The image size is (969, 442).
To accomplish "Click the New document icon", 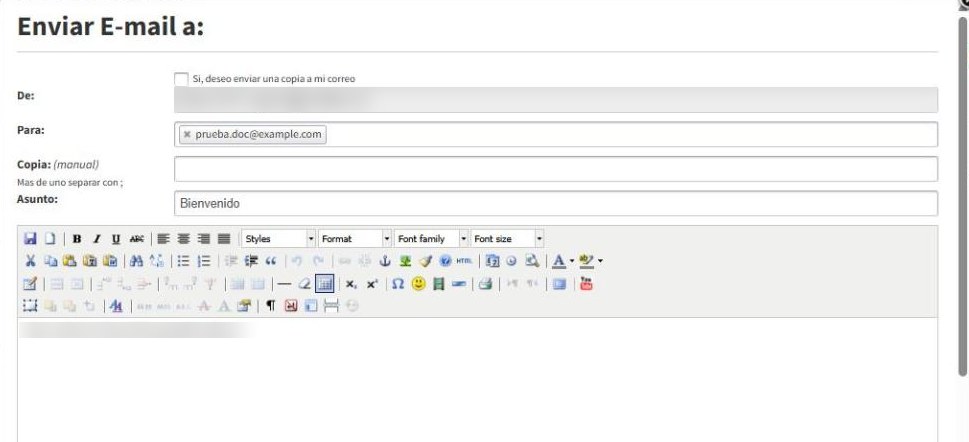I will tap(49, 239).
